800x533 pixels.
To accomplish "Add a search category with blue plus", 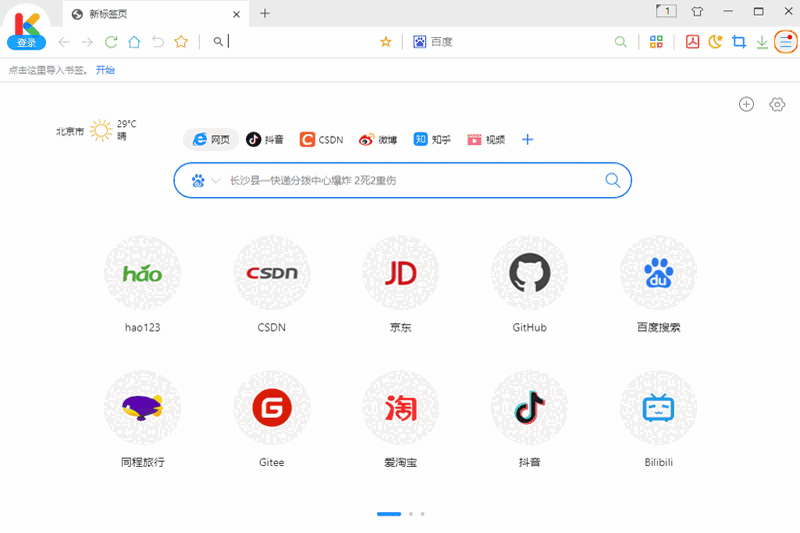I will pyautogui.click(x=528, y=139).
